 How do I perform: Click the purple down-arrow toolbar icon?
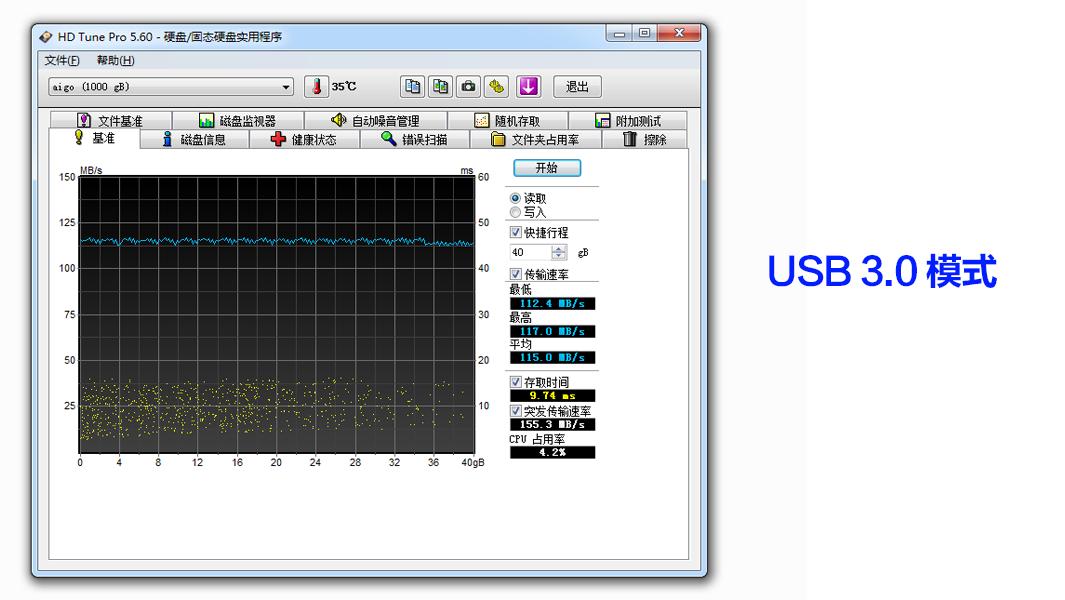point(528,87)
